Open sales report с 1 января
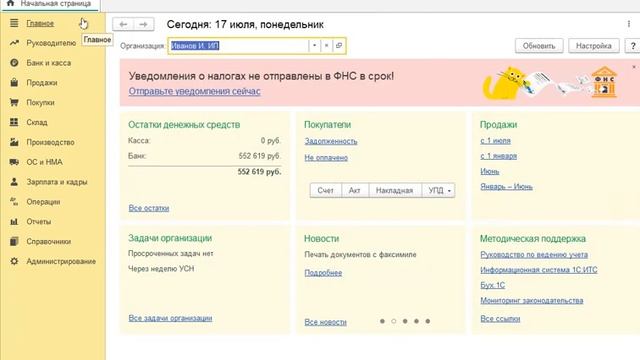Image resolution: width=640 pixels, height=360 pixels. point(498,156)
